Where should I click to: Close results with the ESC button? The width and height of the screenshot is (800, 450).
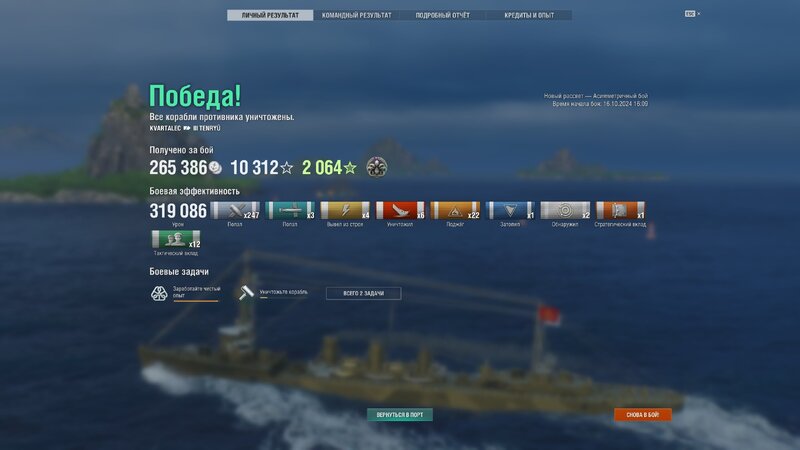tap(690, 14)
